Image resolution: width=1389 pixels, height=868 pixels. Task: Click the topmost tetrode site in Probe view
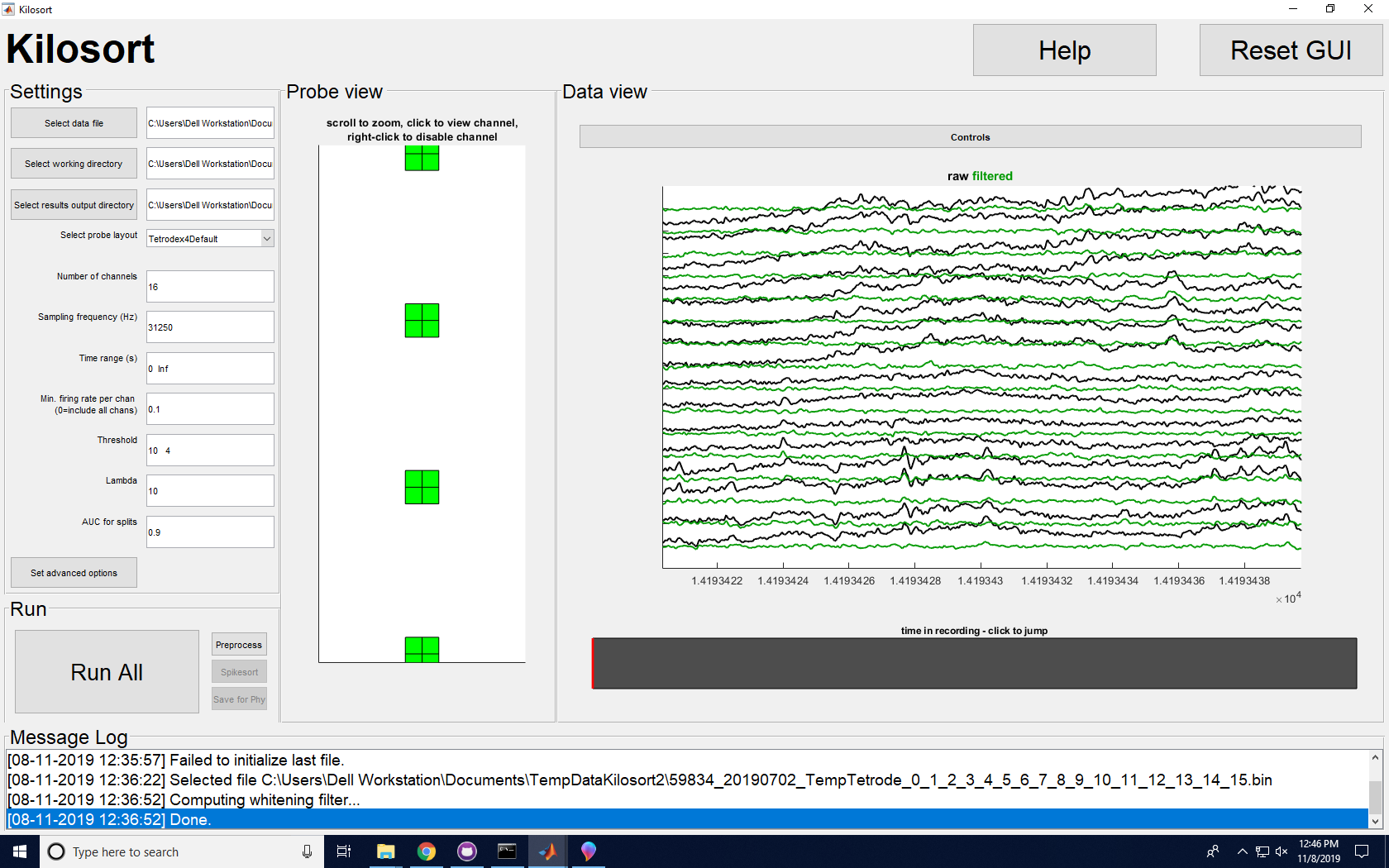pos(422,157)
